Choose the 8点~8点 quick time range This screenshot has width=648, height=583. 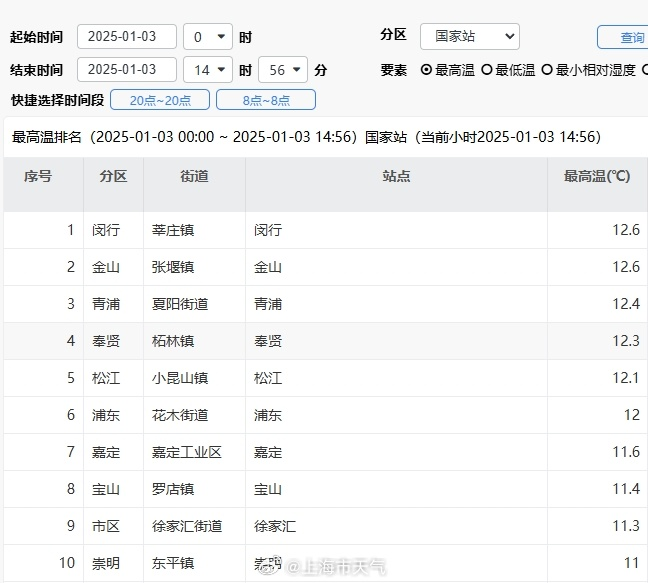[266, 100]
